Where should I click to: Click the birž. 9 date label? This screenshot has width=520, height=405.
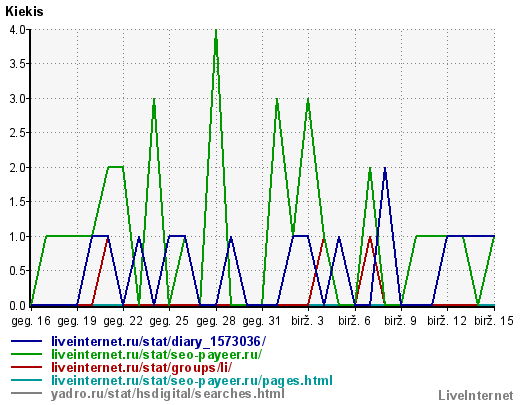[400, 321]
